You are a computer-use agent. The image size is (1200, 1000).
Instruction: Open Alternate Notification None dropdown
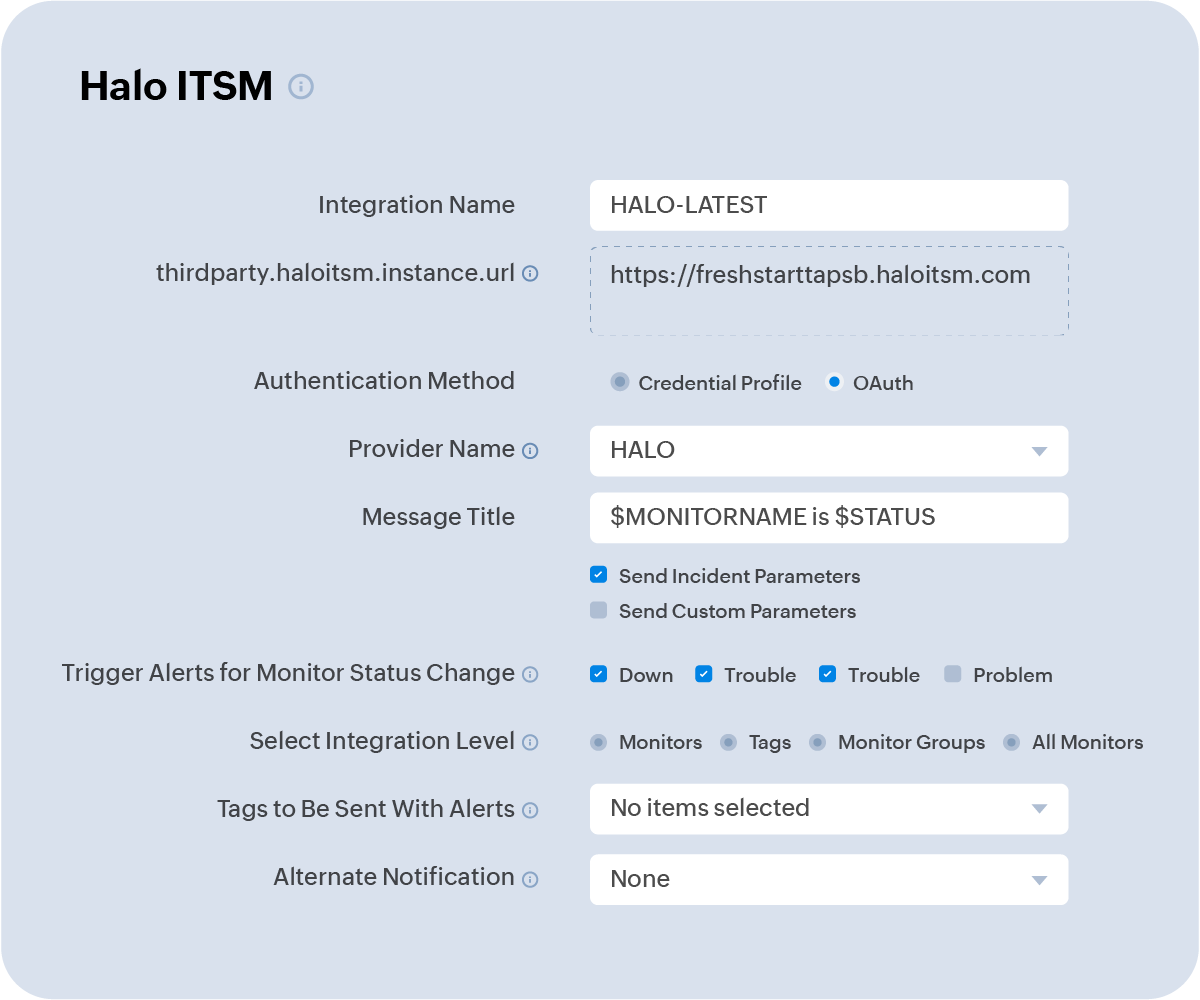pos(829,879)
